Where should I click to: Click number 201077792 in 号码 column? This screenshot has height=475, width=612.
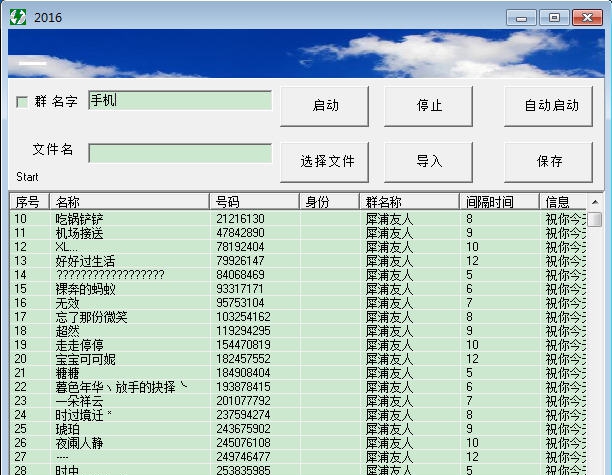[x=244, y=401]
